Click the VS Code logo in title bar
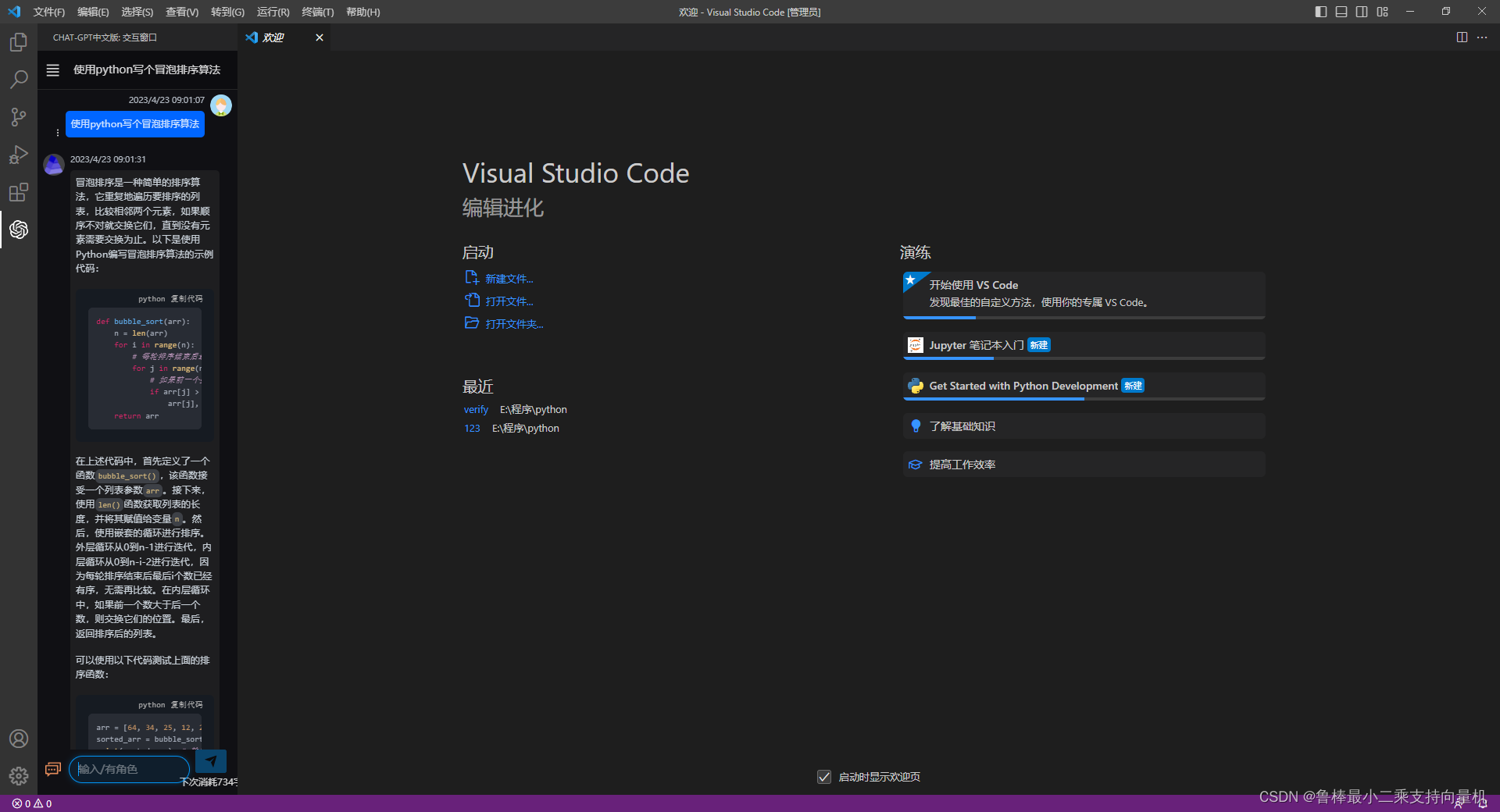The image size is (1500, 812). 14,12
